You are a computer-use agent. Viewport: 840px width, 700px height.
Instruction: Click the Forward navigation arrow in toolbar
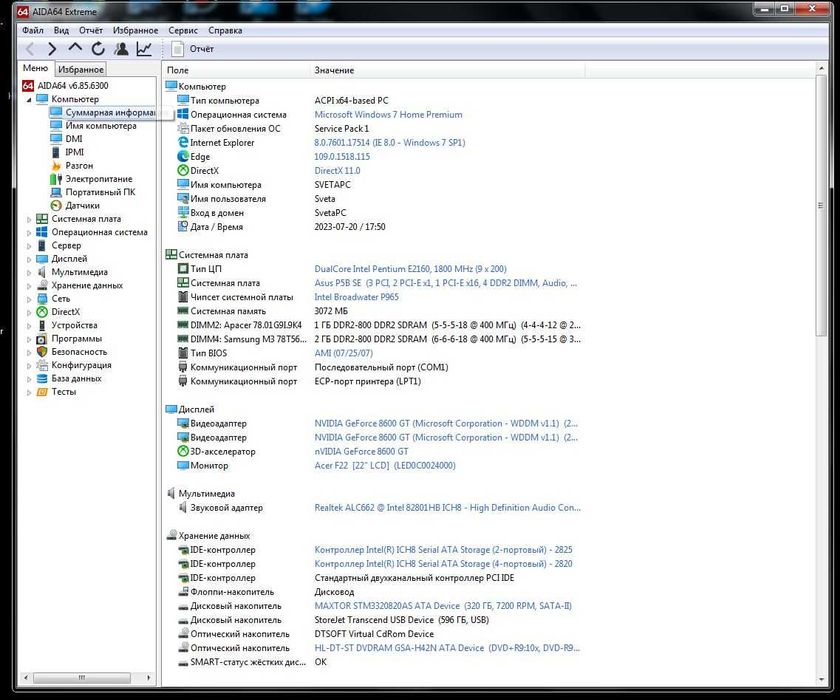(x=52, y=49)
